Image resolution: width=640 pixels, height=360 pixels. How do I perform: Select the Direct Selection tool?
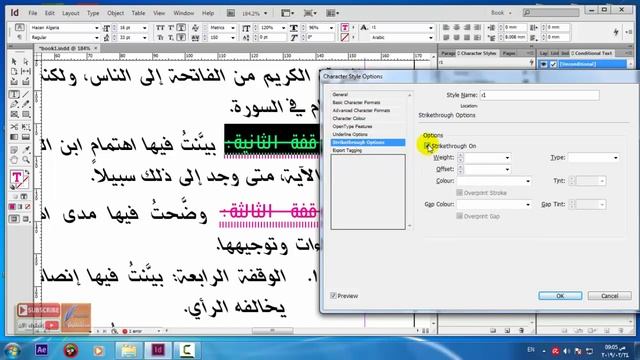(26, 62)
